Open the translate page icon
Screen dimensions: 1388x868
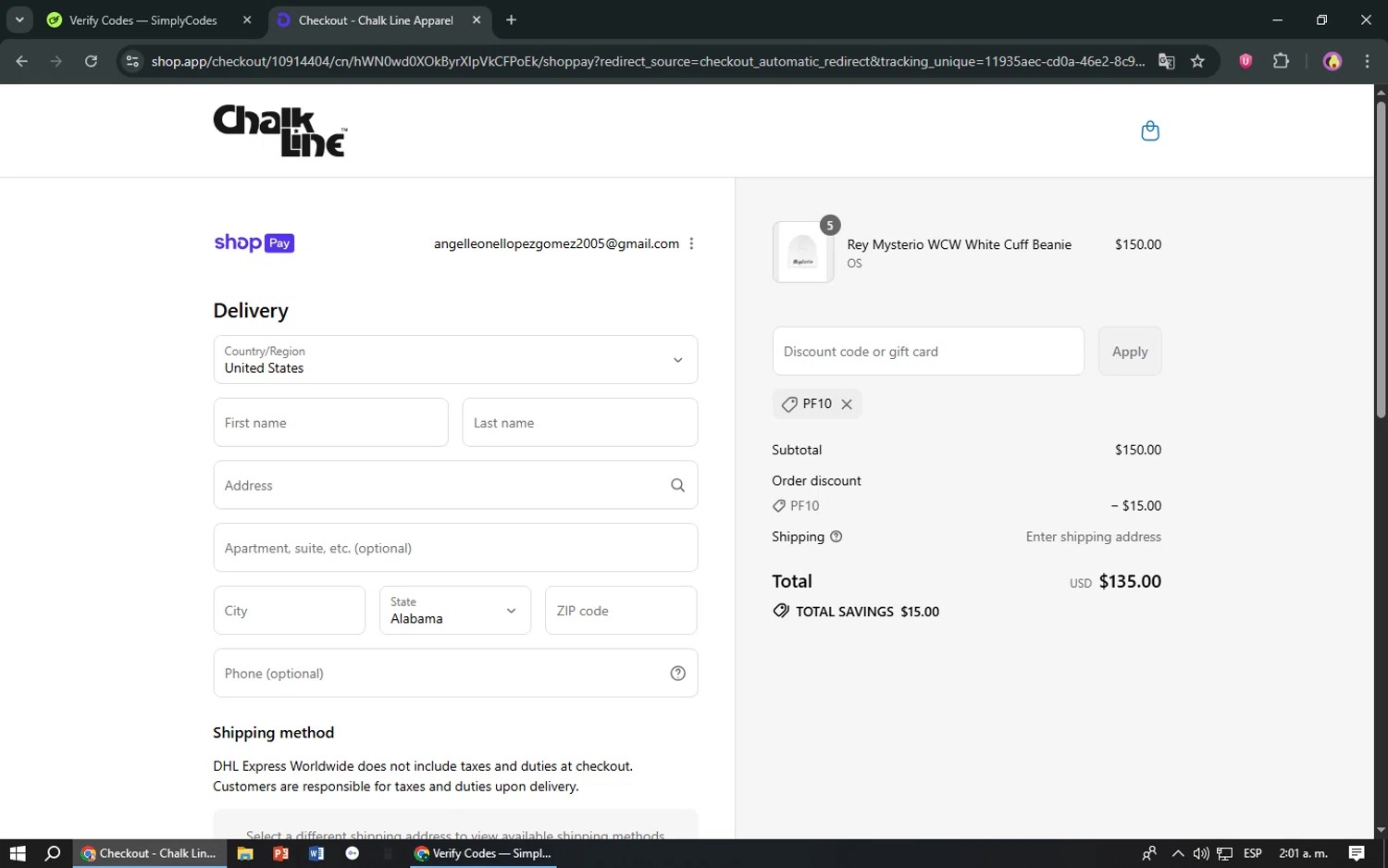click(x=1166, y=61)
